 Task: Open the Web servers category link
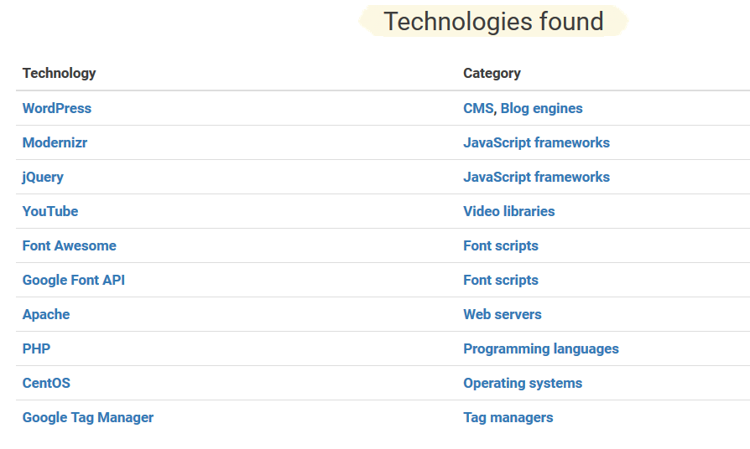coord(502,315)
